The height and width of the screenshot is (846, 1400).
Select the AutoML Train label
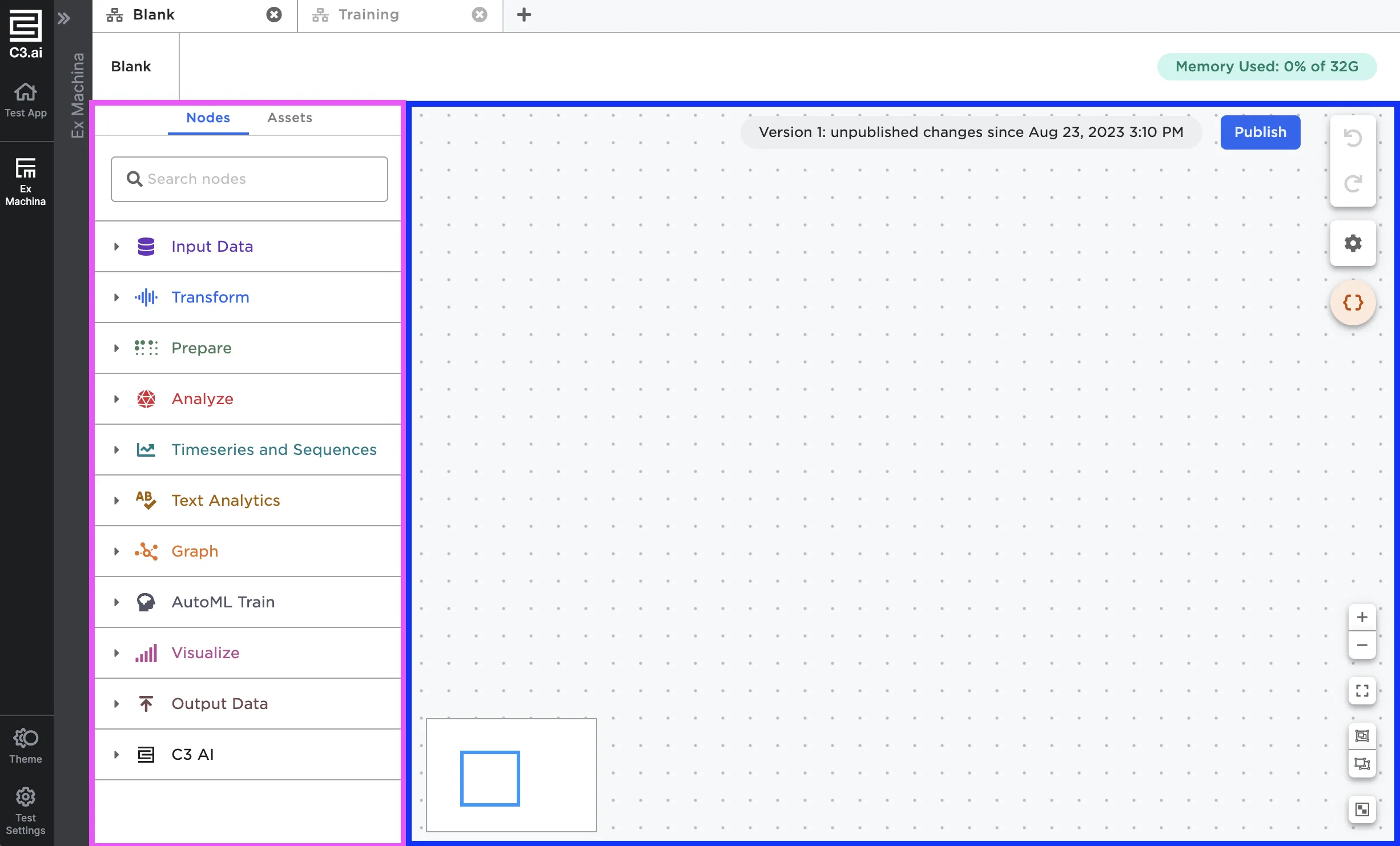tap(223, 602)
